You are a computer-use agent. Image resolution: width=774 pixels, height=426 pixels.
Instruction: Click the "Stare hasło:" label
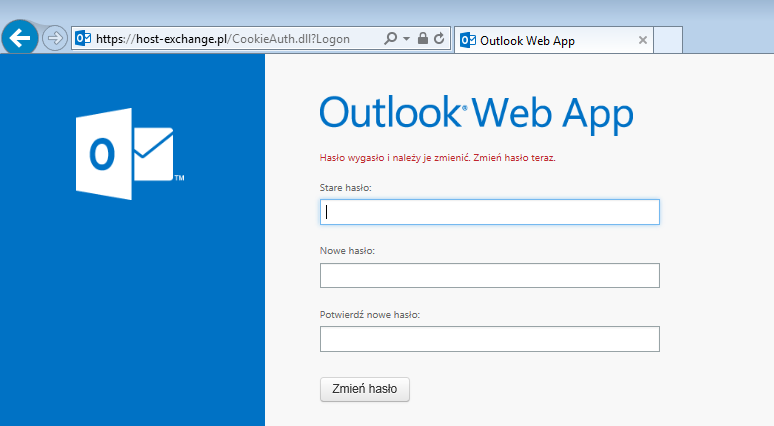[346, 188]
